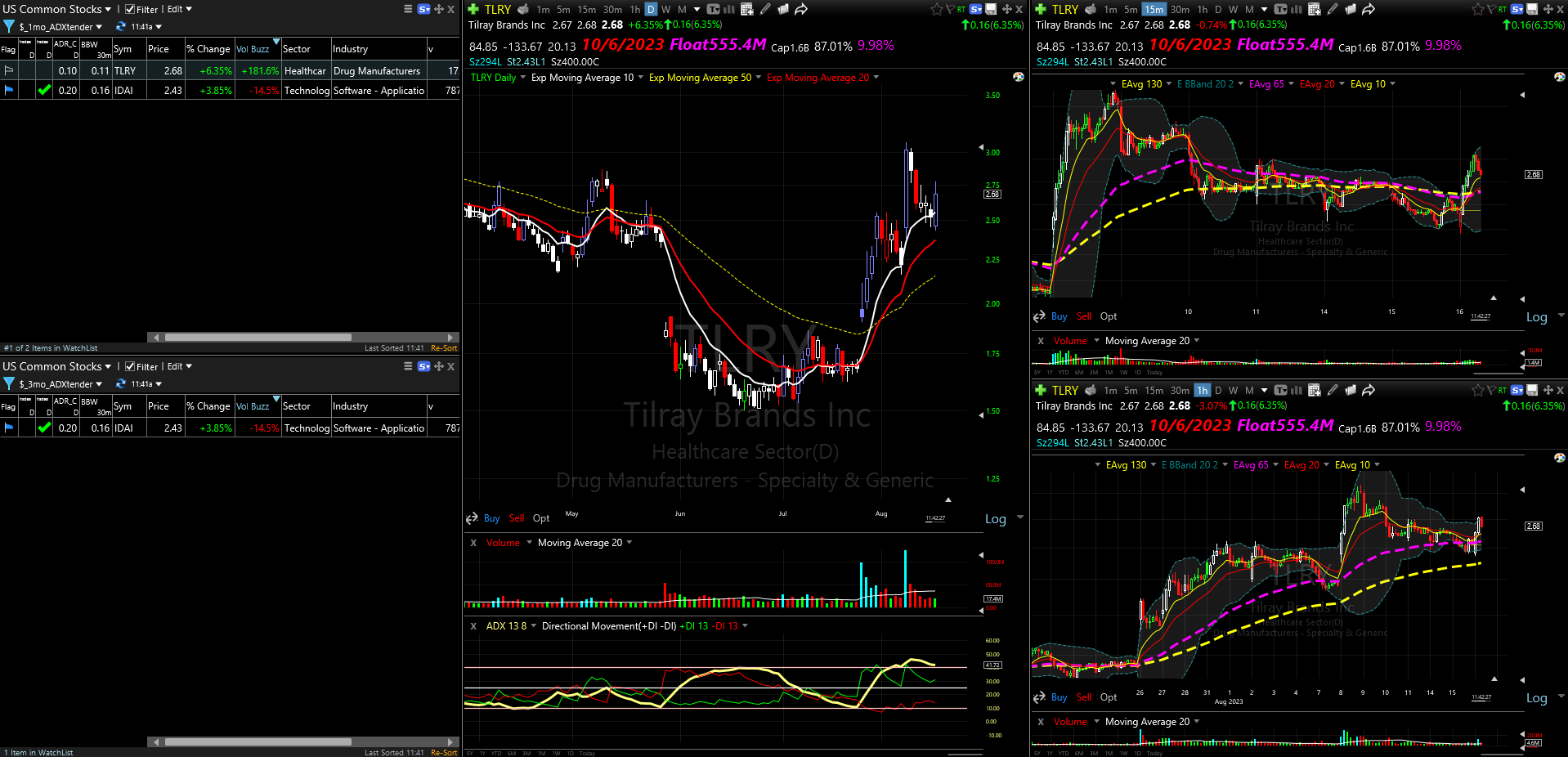Click Buy under the daily chart
This screenshot has width=1568, height=757.
click(x=491, y=518)
